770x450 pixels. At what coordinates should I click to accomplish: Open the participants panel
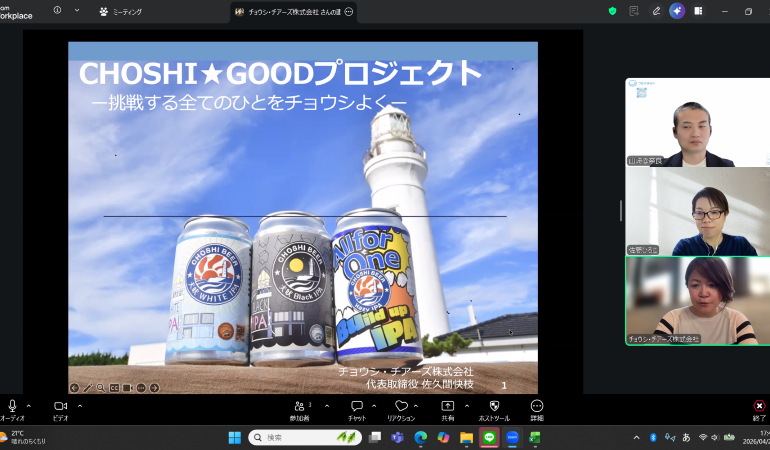299,406
